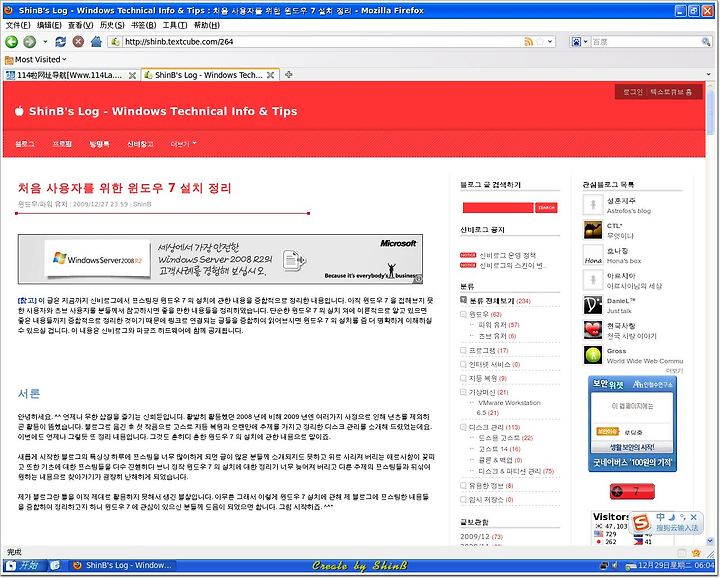Click the blue bracketed link starting the post
The width and height of the screenshot is (720, 578).
click(27, 301)
